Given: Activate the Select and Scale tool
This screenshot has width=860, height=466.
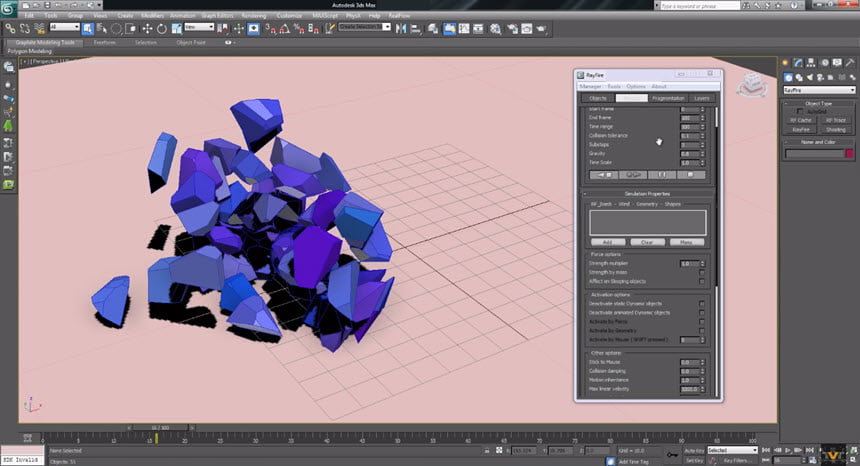Looking at the screenshot, I should coord(177,28).
